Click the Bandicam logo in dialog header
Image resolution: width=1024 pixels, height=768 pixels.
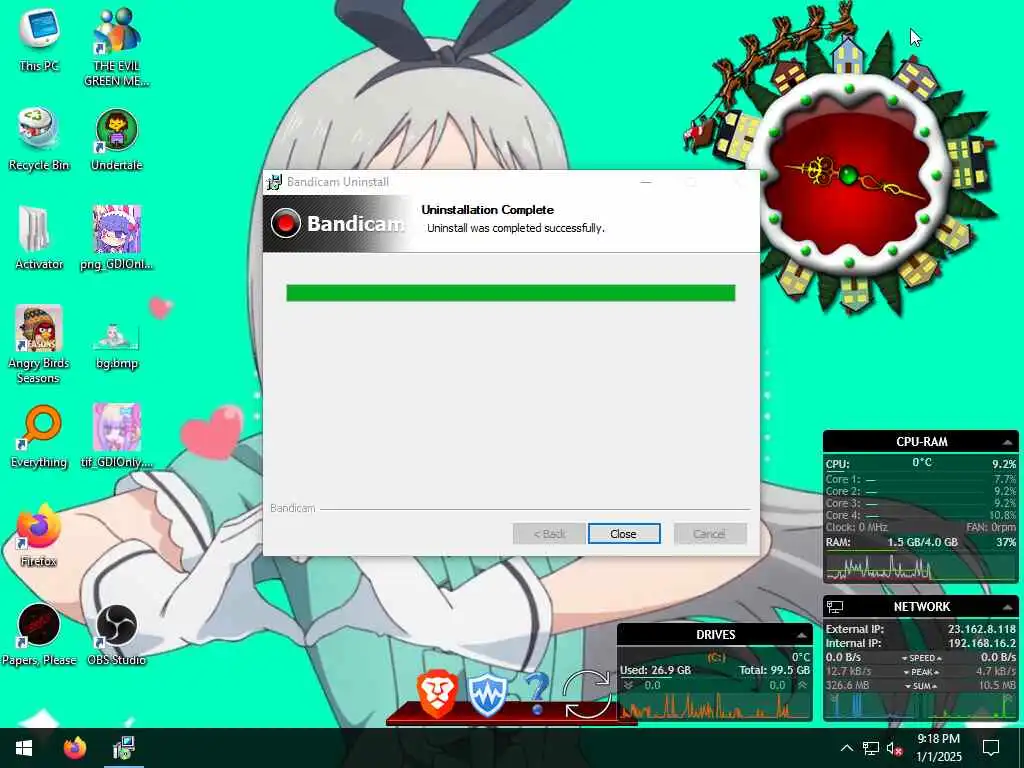pos(338,223)
